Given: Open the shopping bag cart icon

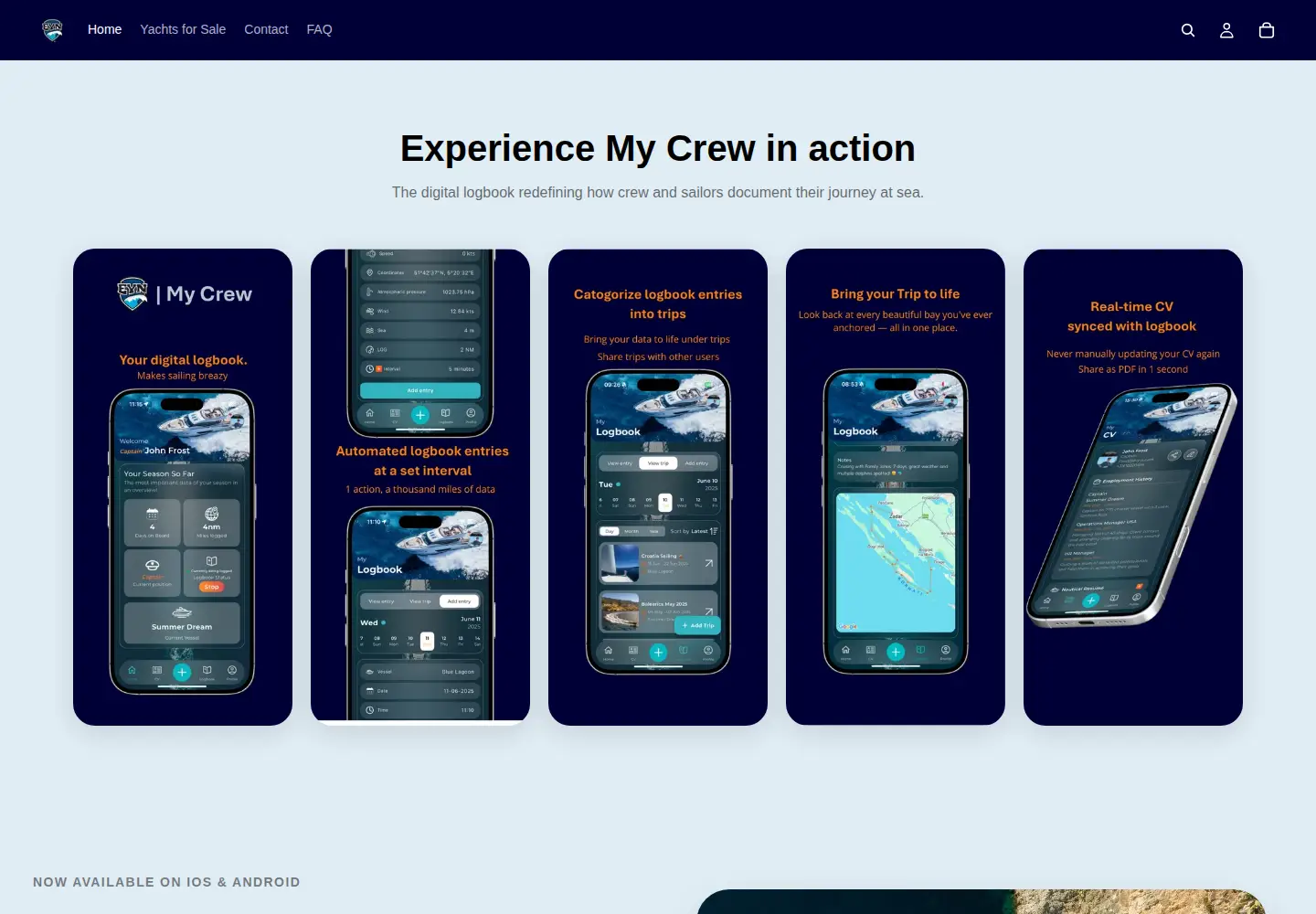Looking at the screenshot, I should (x=1267, y=30).
